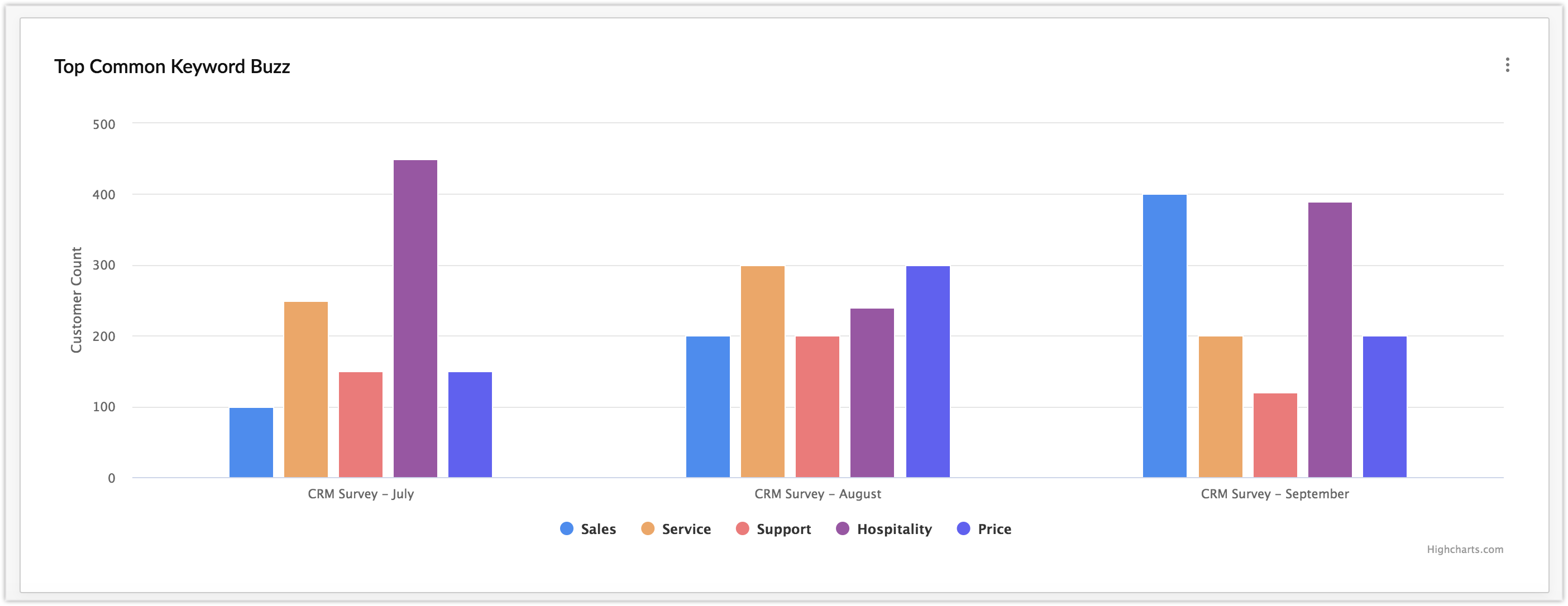Click the July Sales bar
The height and width of the screenshot is (606, 1568).
251,443
